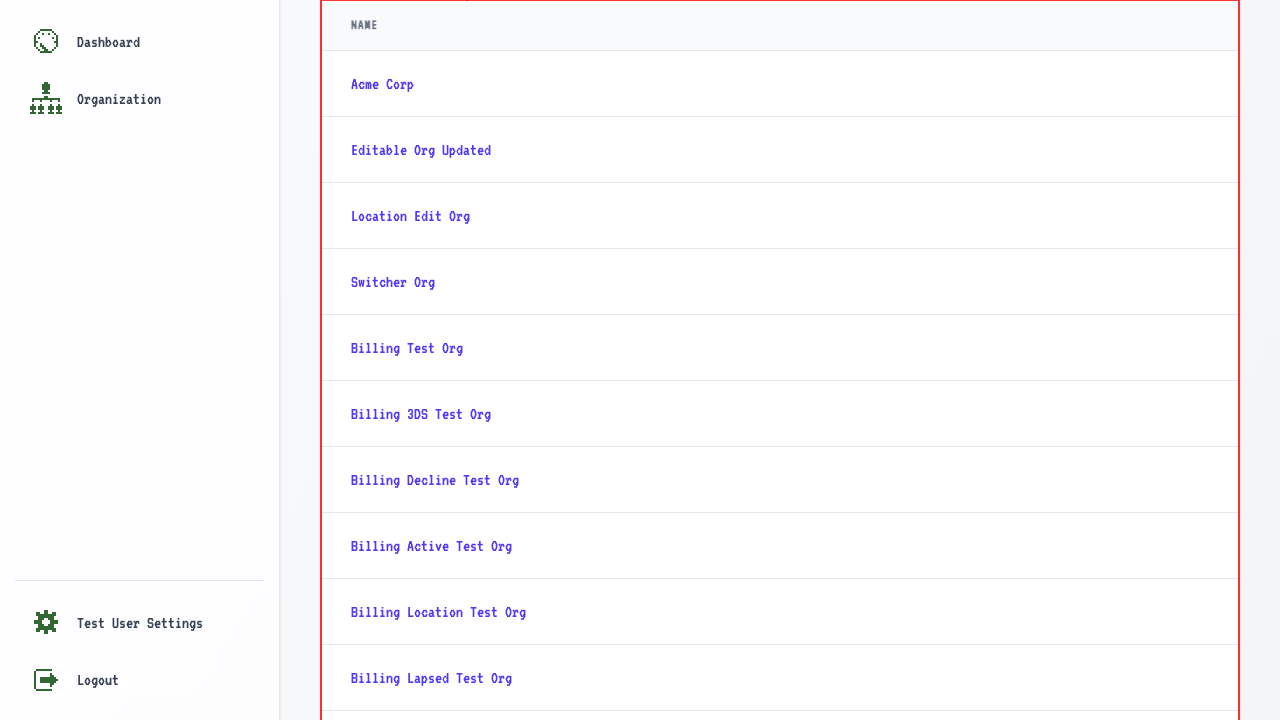Open Billing Decline Test Org
This screenshot has height=720, width=1280.
pyautogui.click(x=435, y=480)
